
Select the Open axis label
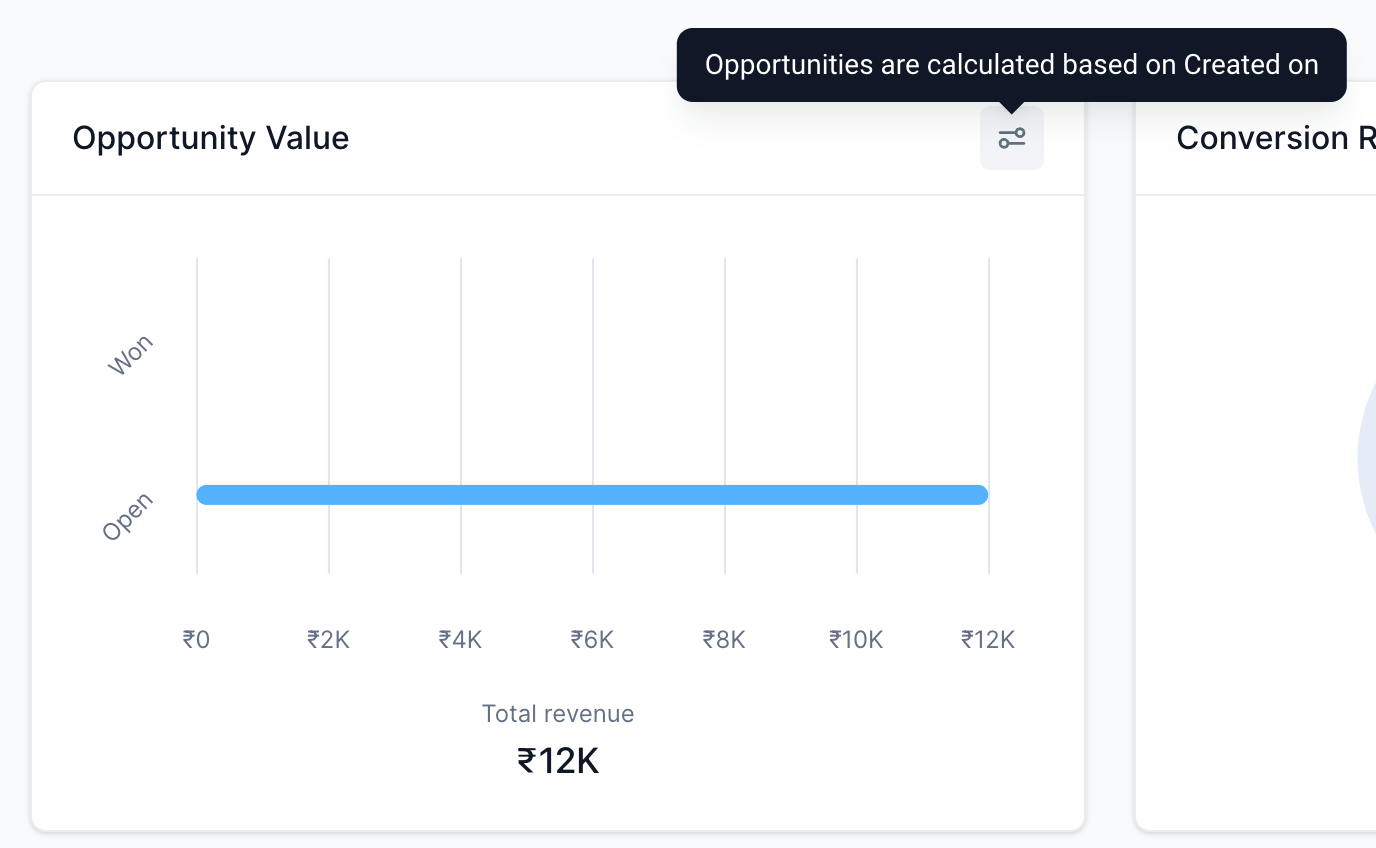pos(128,517)
